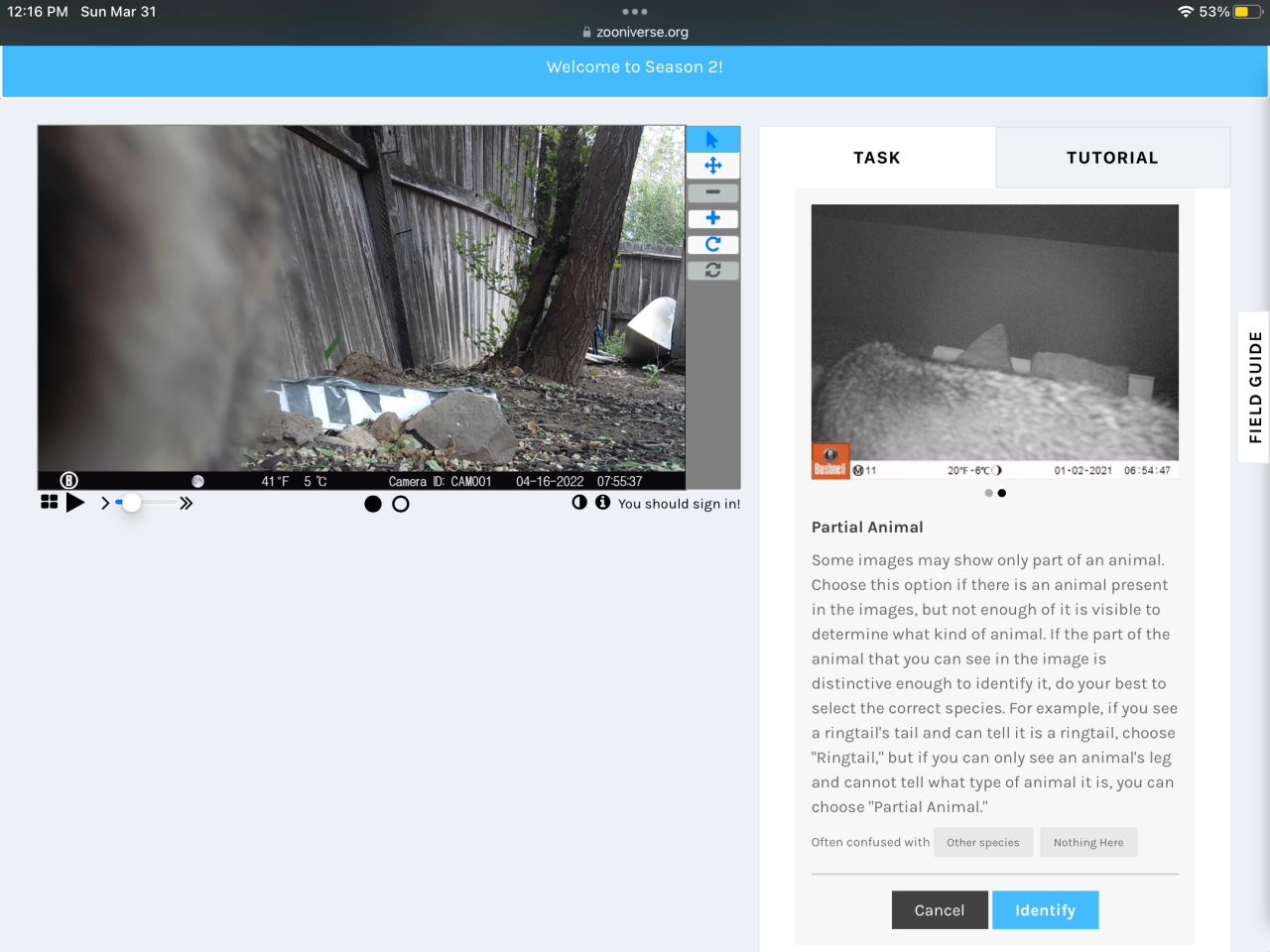This screenshot has height=952, width=1270.
Task: Click the 'You should sign in!' link
Action: [679, 504]
